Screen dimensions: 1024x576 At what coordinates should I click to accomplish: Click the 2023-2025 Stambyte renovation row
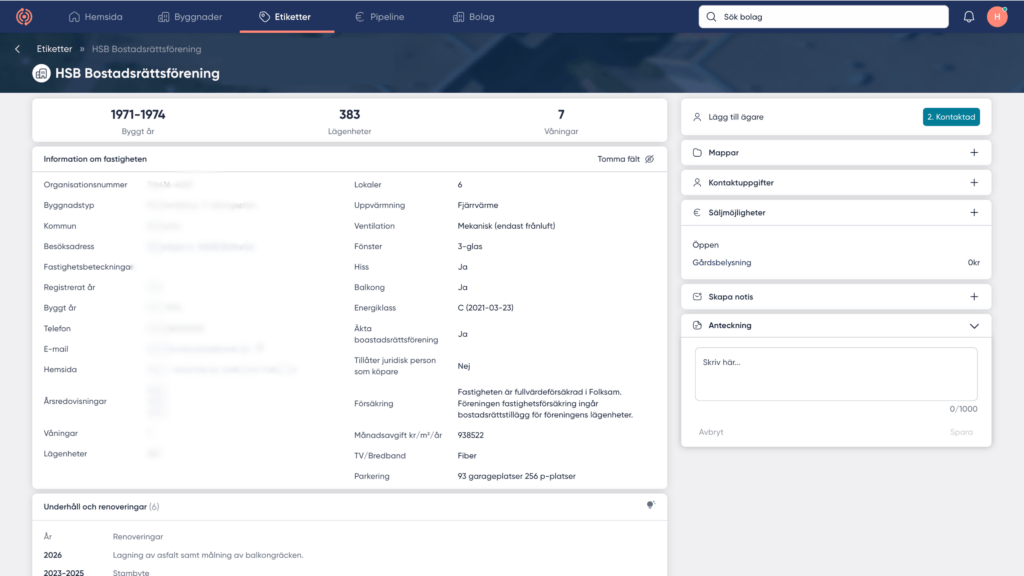click(x=349, y=572)
